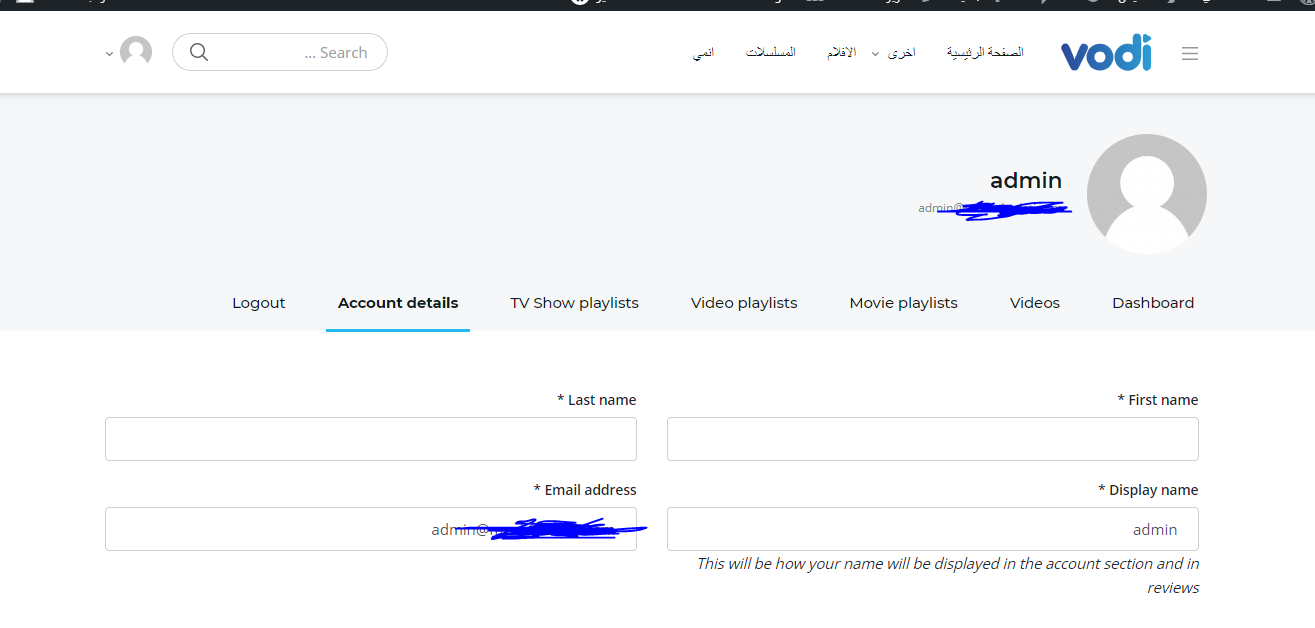1315x628 pixels.
Task: Expand the chevron beside header avatar
Action: (109, 54)
